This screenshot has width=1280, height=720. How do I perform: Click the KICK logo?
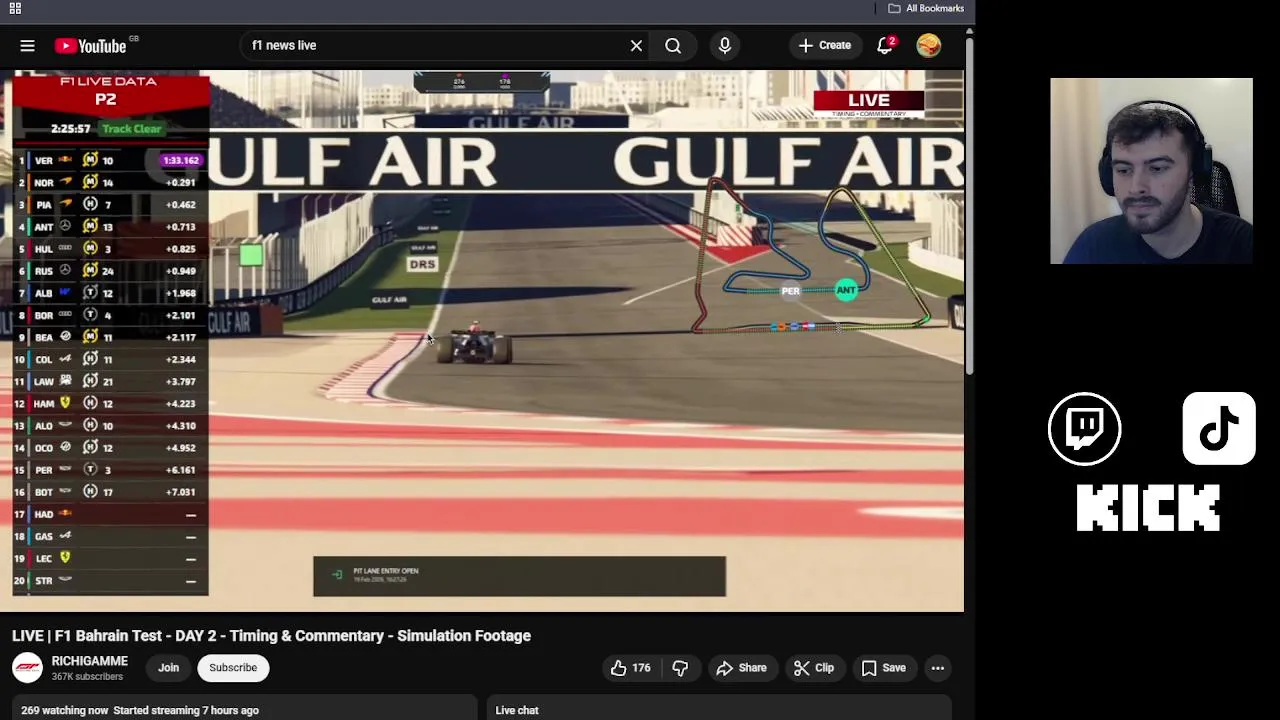click(1148, 508)
